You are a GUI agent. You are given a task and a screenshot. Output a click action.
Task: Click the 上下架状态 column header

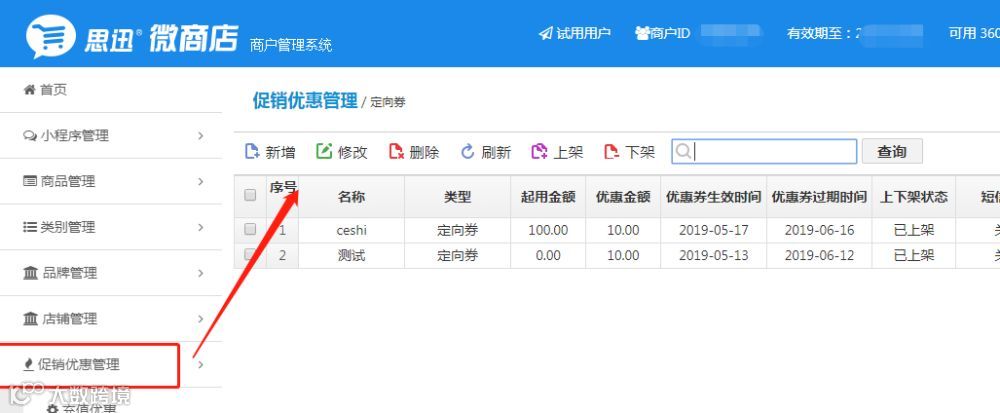[914, 196]
